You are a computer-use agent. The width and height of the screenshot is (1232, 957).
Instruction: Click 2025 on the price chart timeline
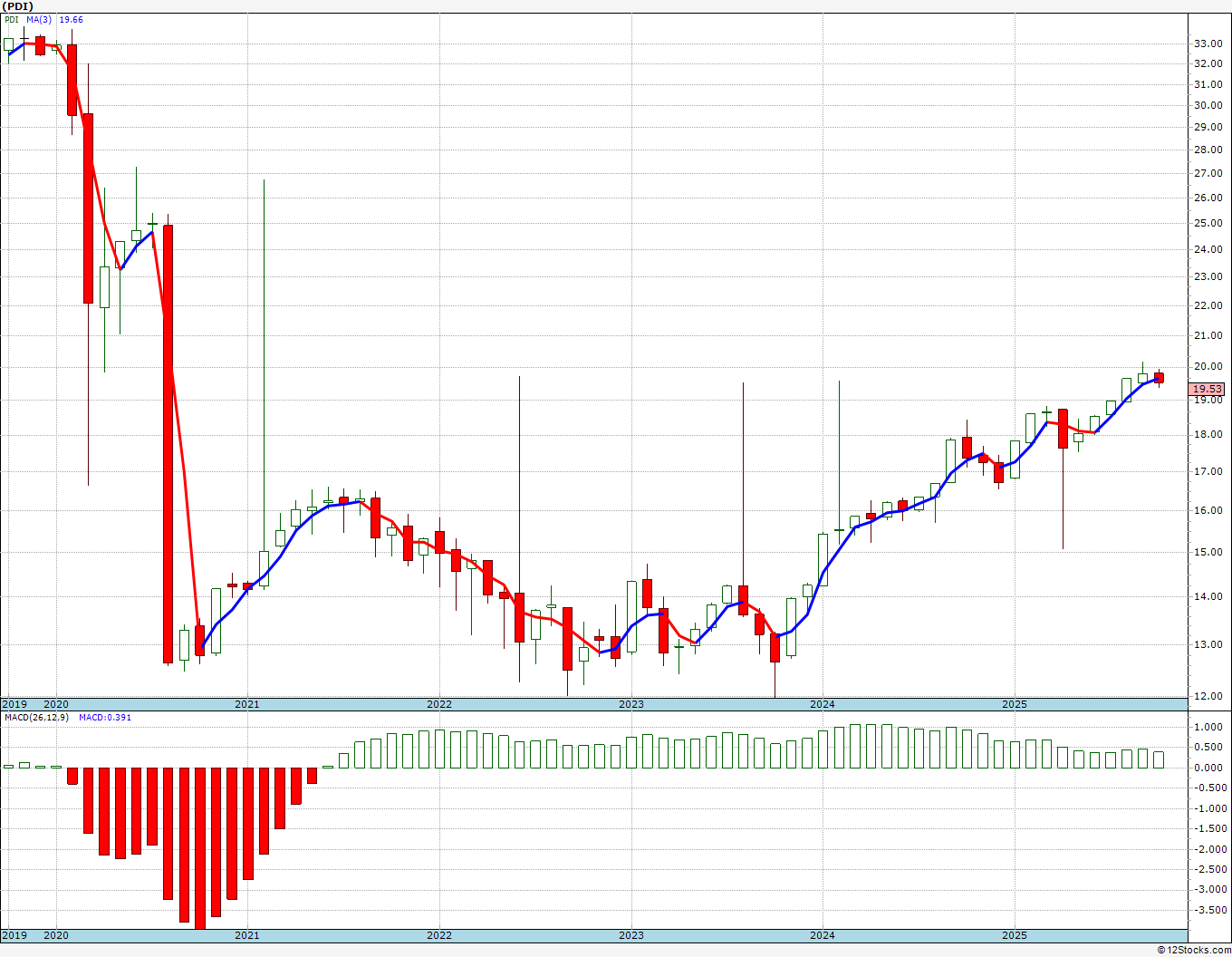tap(1015, 704)
